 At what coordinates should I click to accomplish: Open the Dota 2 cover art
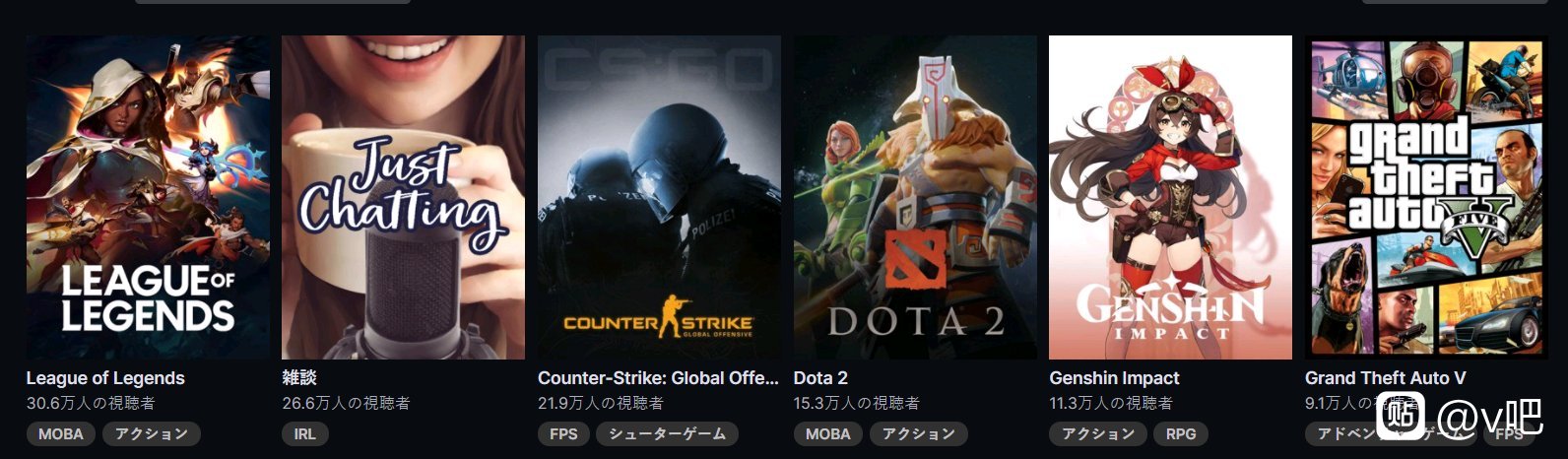click(915, 197)
